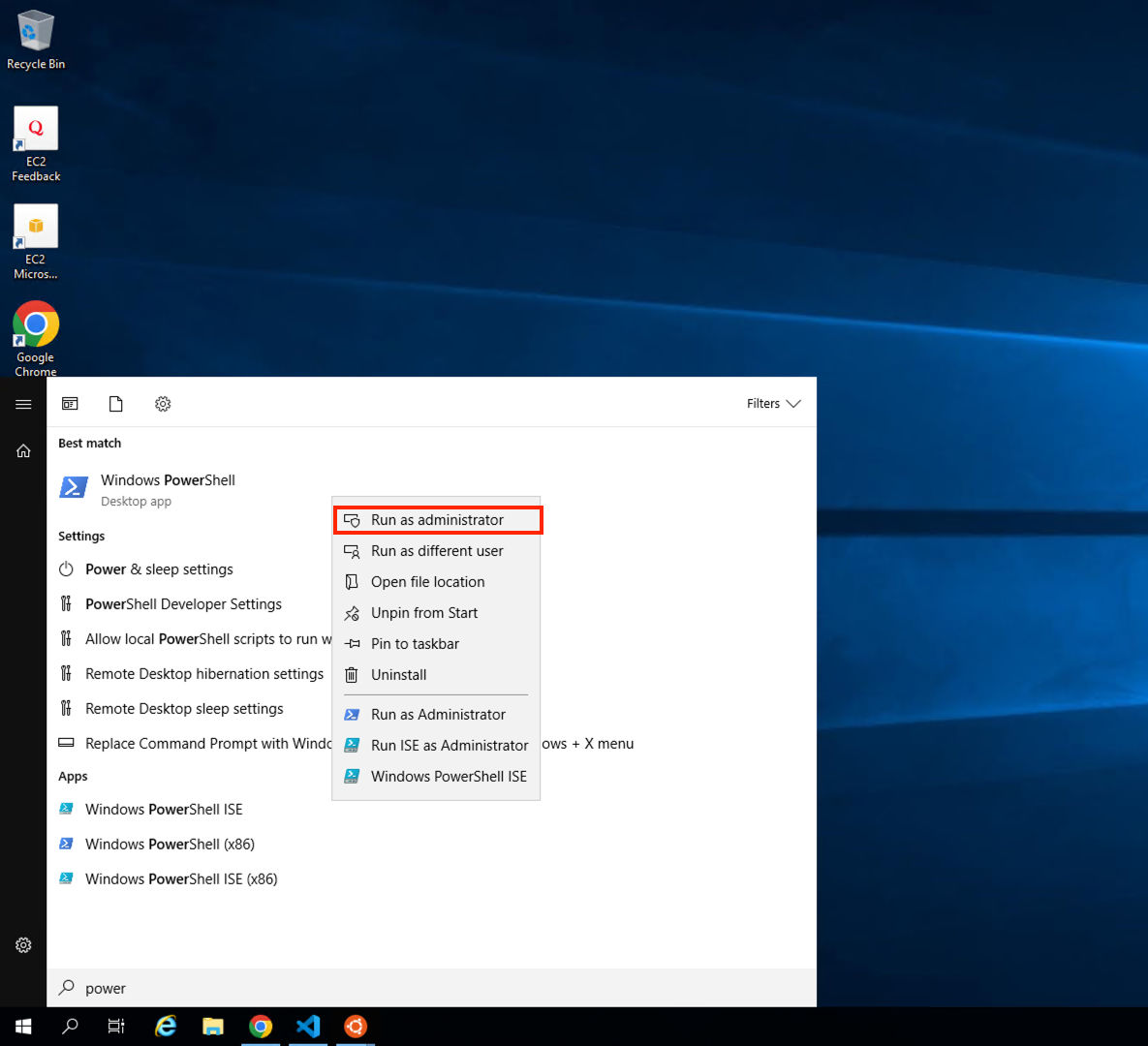The image size is (1148, 1046).
Task: Expand the Filters dropdown
Action: (x=773, y=404)
